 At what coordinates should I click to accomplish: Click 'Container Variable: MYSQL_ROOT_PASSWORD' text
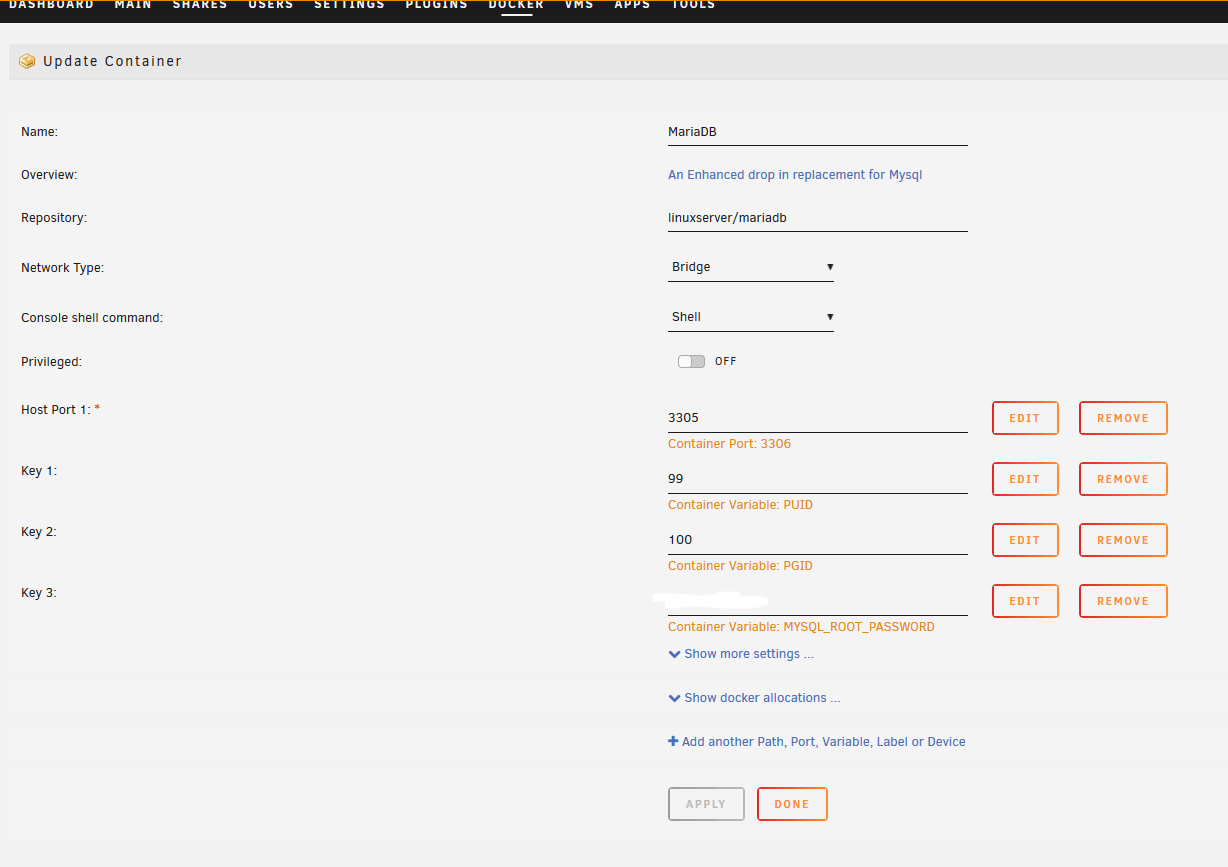pyautogui.click(x=801, y=627)
